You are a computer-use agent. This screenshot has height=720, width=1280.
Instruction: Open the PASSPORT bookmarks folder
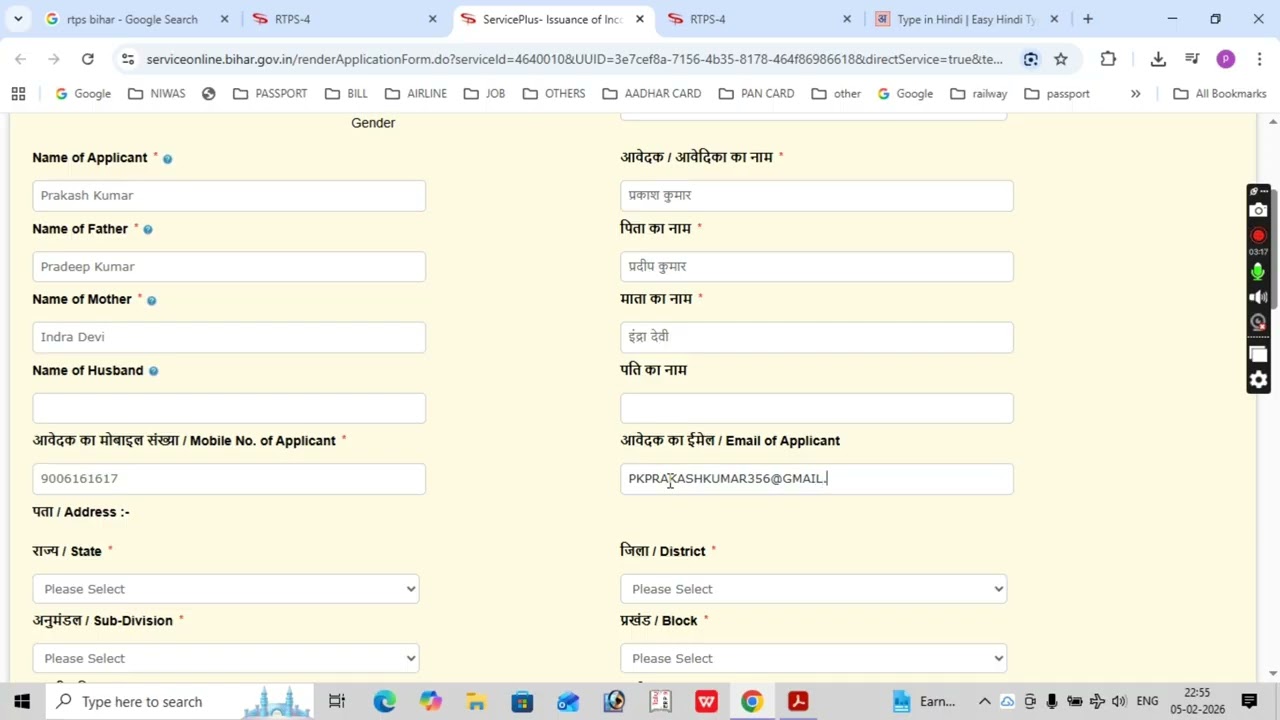click(x=269, y=93)
